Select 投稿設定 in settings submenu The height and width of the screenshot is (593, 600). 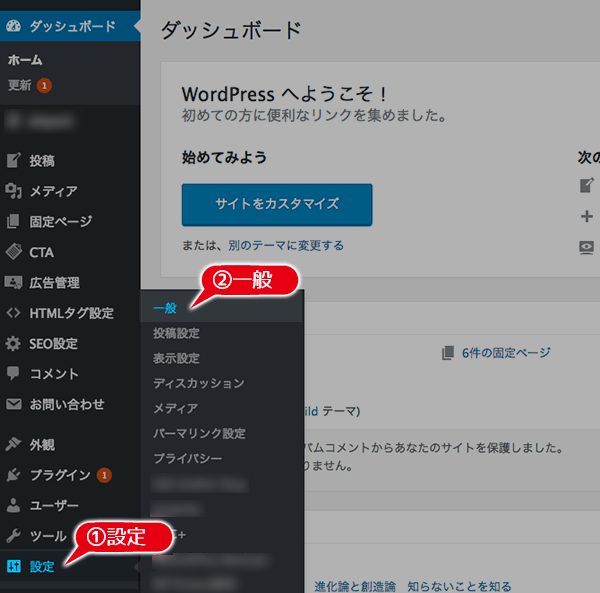[x=176, y=333]
